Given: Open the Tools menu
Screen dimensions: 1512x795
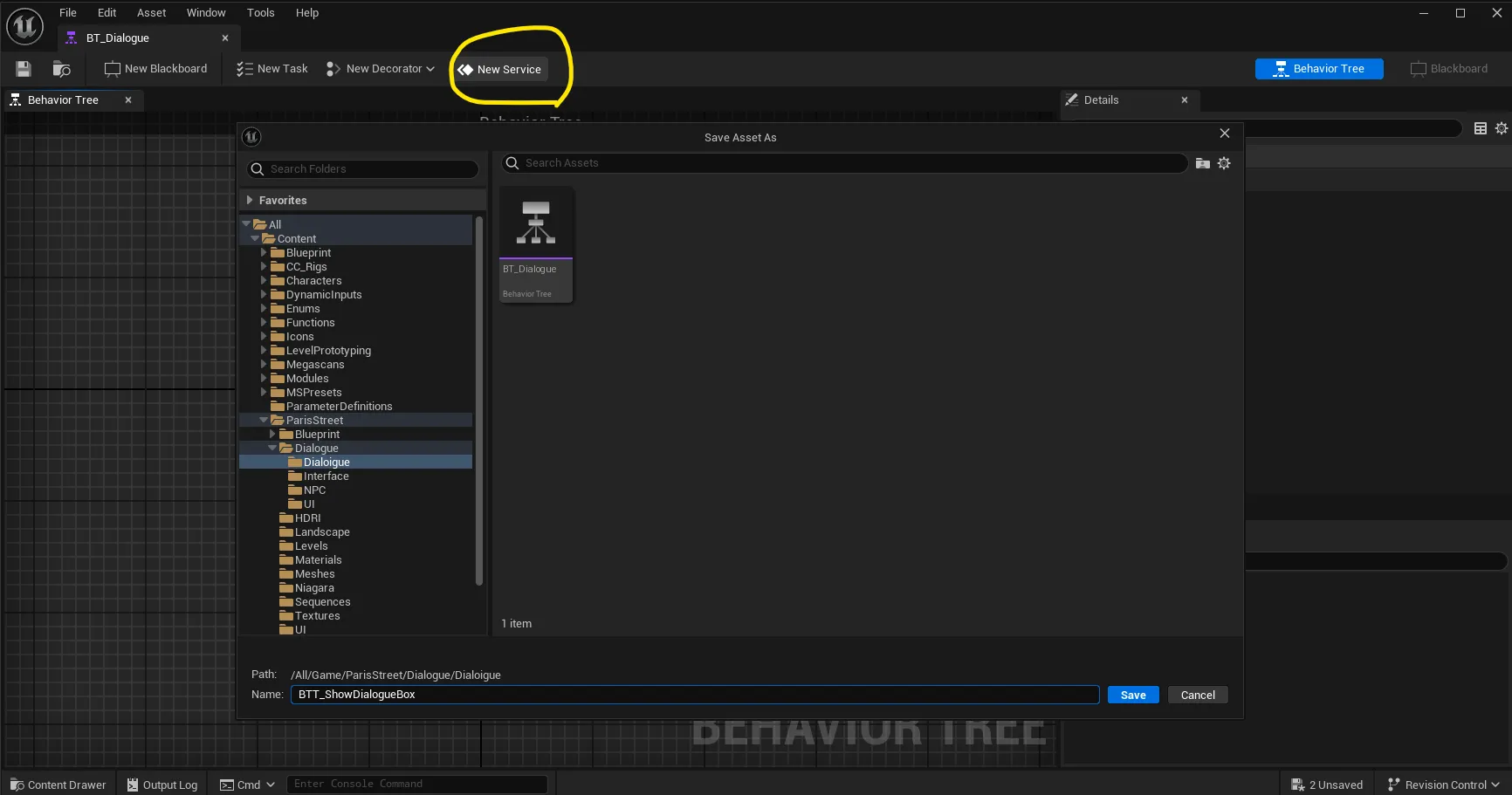Looking at the screenshot, I should (x=260, y=13).
